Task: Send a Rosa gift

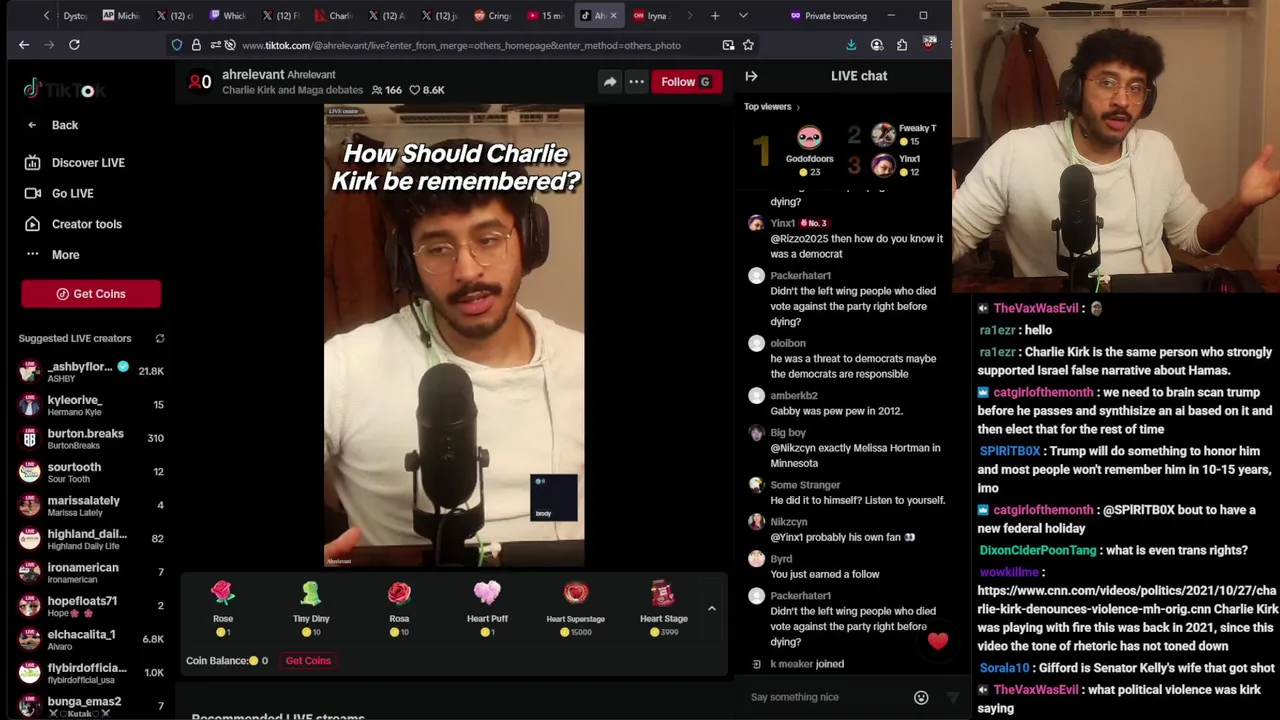Action: pos(399,608)
